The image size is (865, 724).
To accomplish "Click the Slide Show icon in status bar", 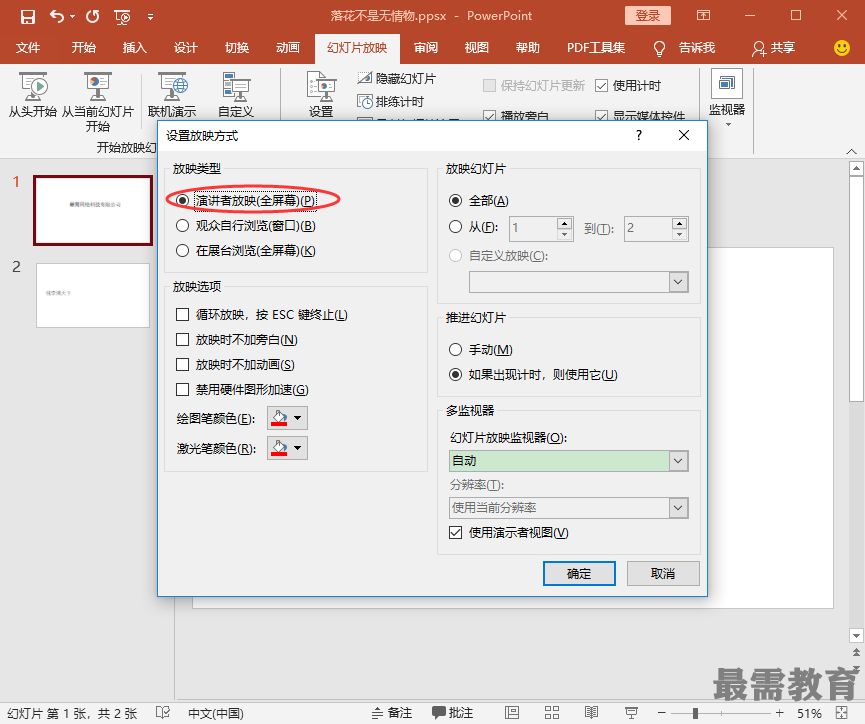I will 631,713.
